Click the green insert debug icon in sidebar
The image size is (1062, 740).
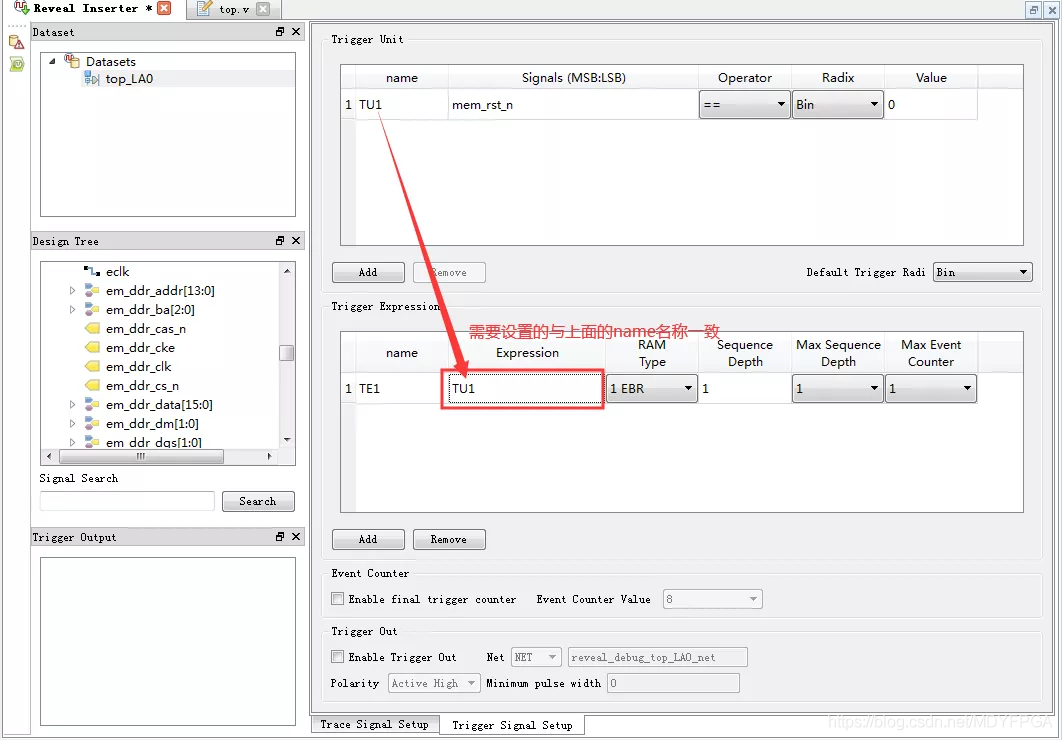coord(16,64)
